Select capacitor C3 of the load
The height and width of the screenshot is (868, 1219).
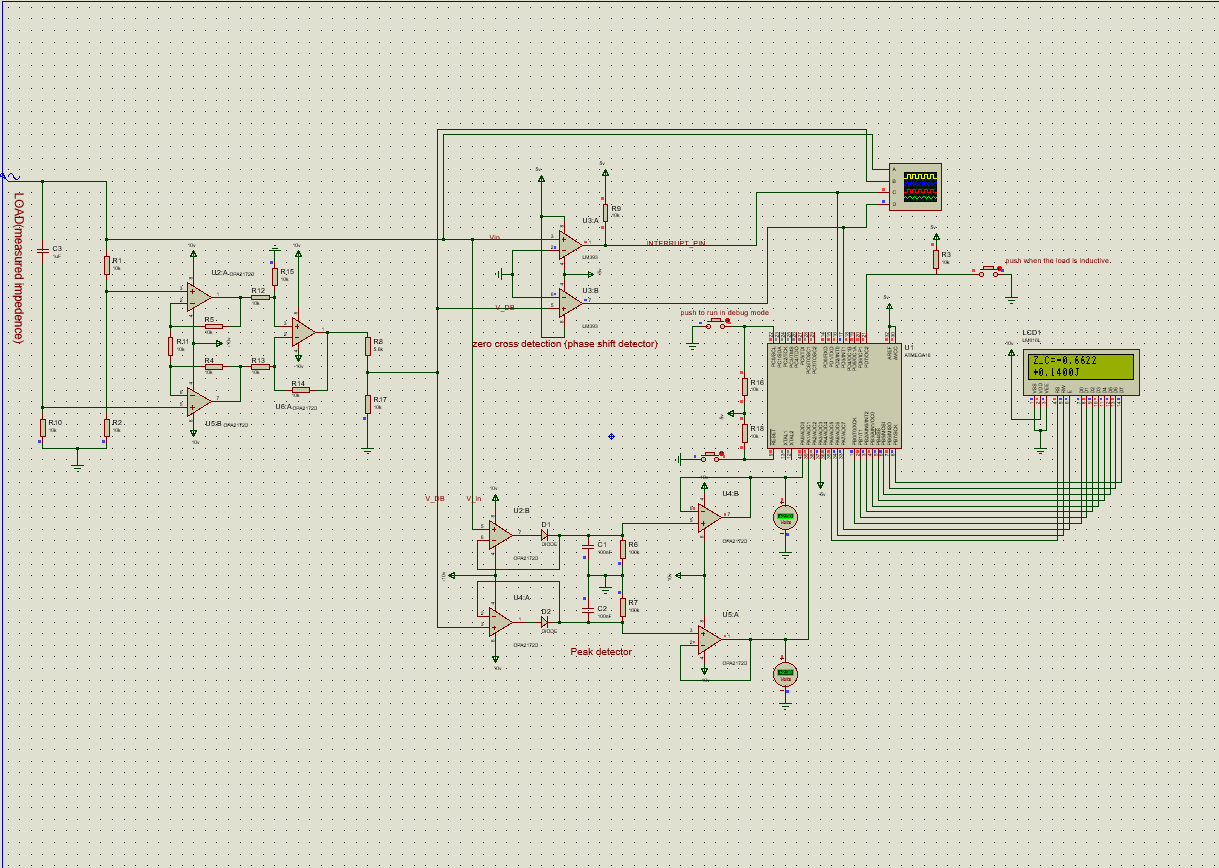(x=43, y=251)
